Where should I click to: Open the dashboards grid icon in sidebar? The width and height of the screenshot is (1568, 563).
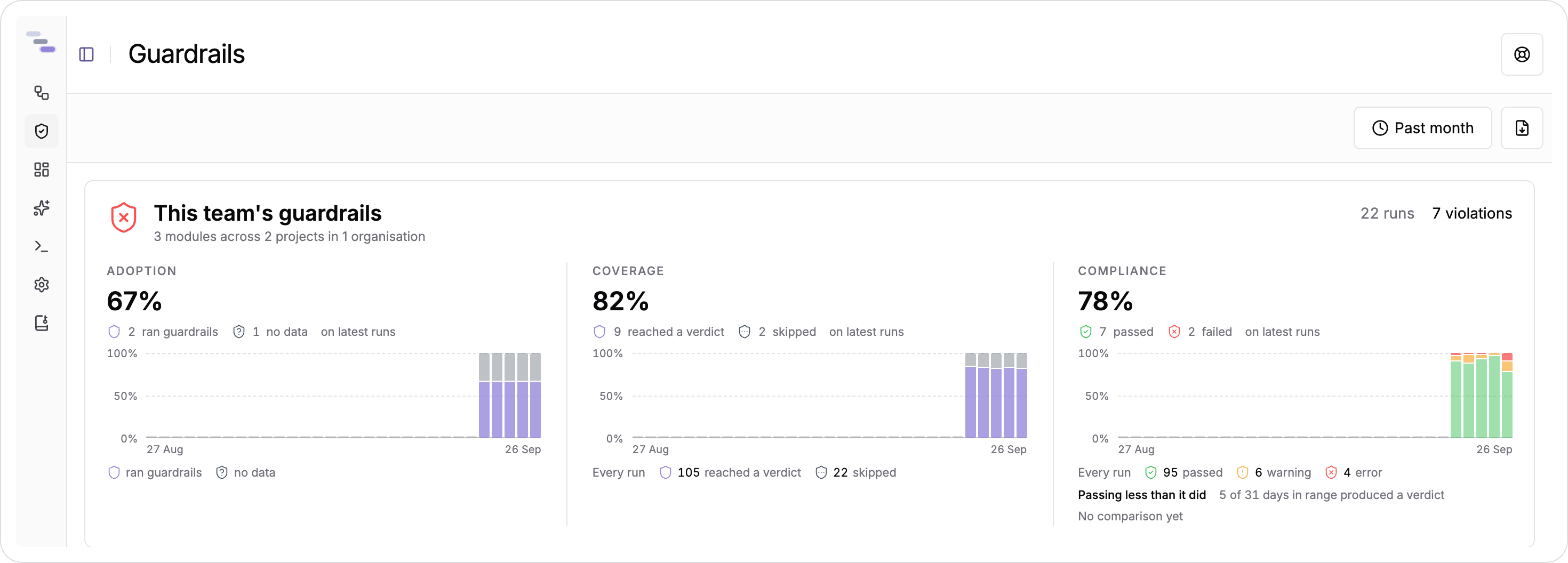click(x=42, y=169)
